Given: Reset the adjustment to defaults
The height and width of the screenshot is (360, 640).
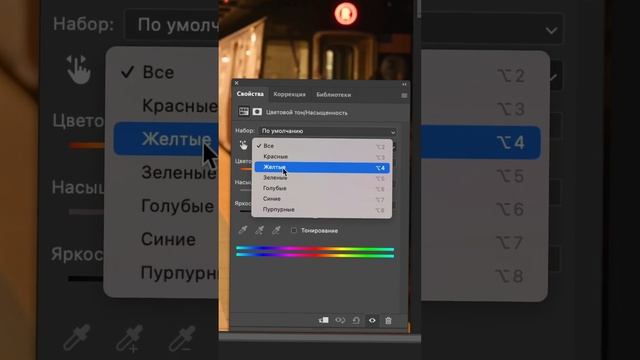Looking at the screenshot, I should point(356,320).
